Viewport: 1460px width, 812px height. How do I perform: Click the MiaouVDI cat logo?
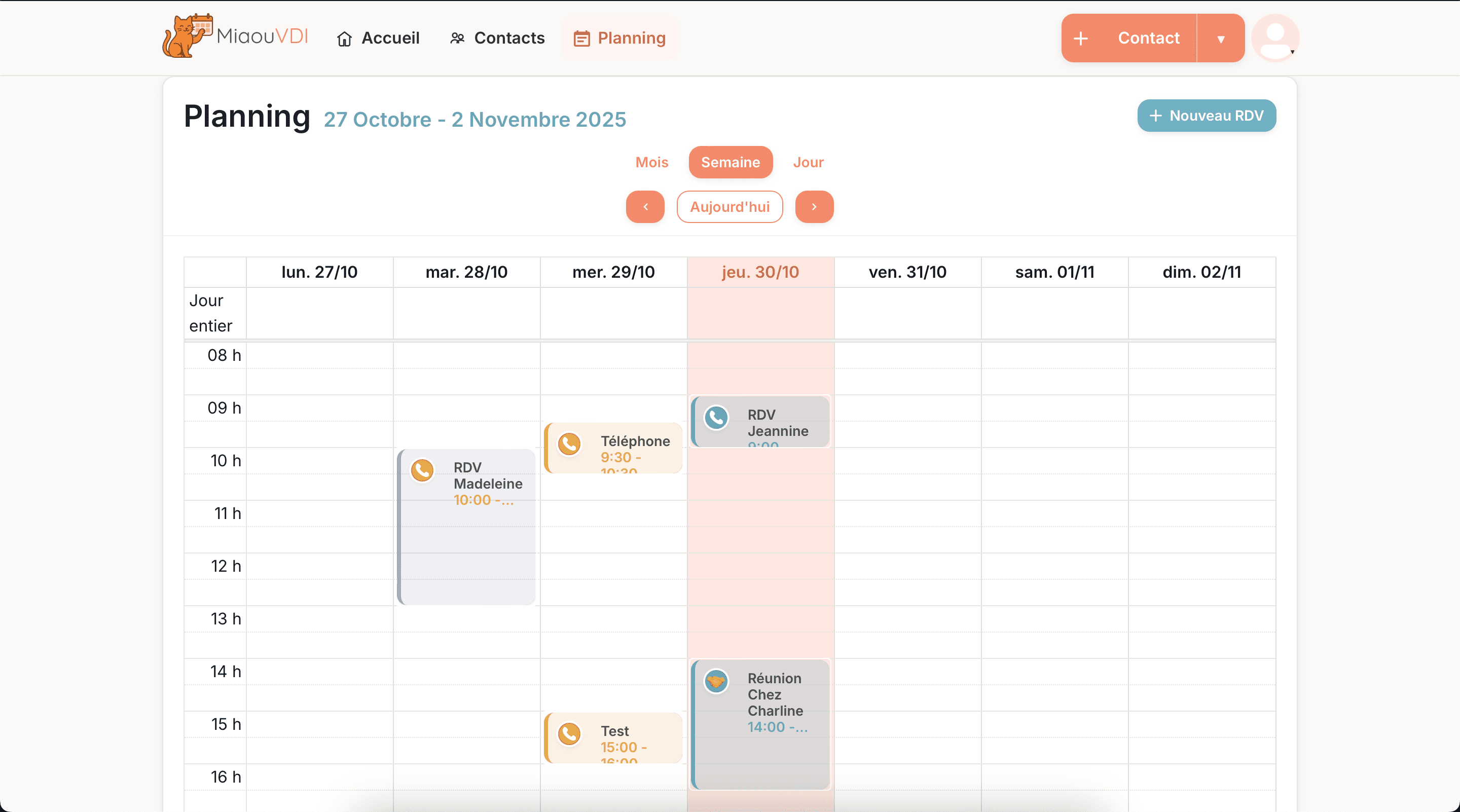click(x=188, y=36)
